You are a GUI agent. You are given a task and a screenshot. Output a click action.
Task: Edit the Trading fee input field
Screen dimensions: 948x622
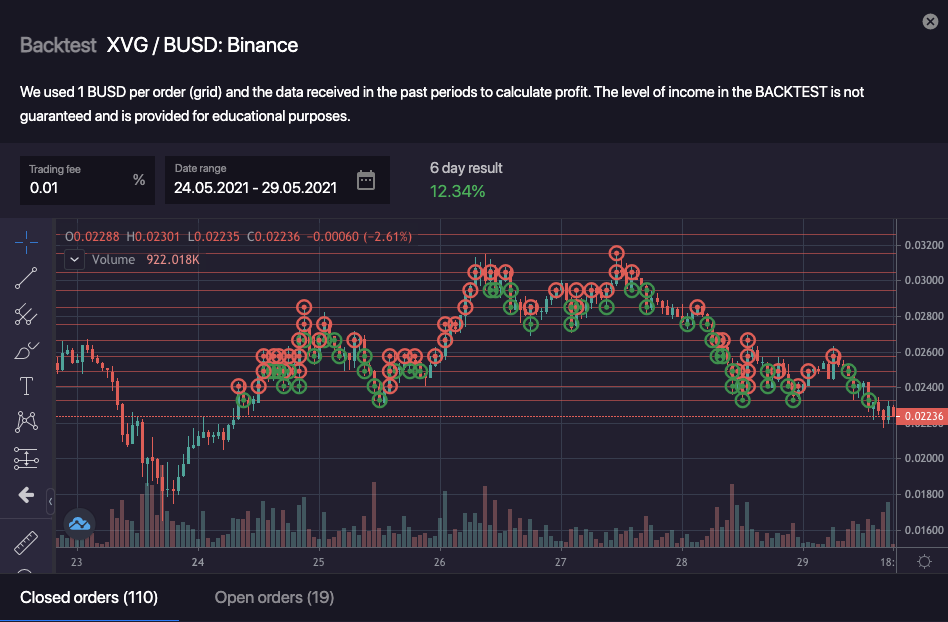coord(78,187)
